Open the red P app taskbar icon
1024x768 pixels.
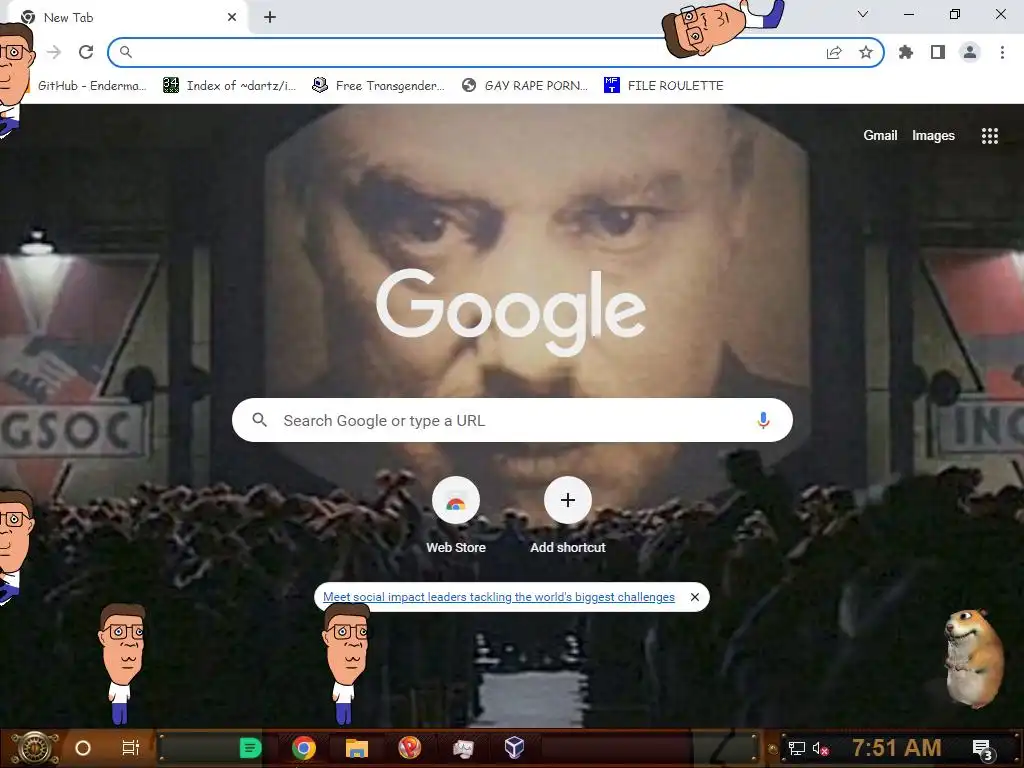coord(409,748)
